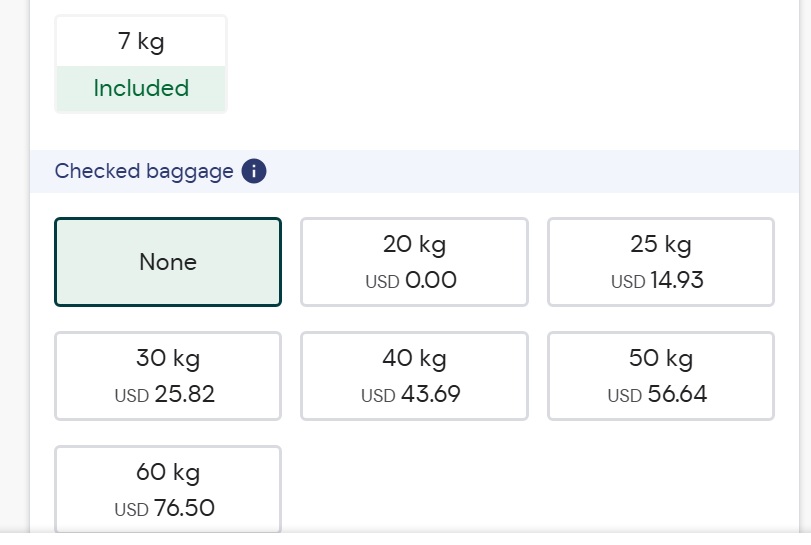Click the 7 kg Included cabin baggage box
The image size is (811, 545).
(141, 64)
